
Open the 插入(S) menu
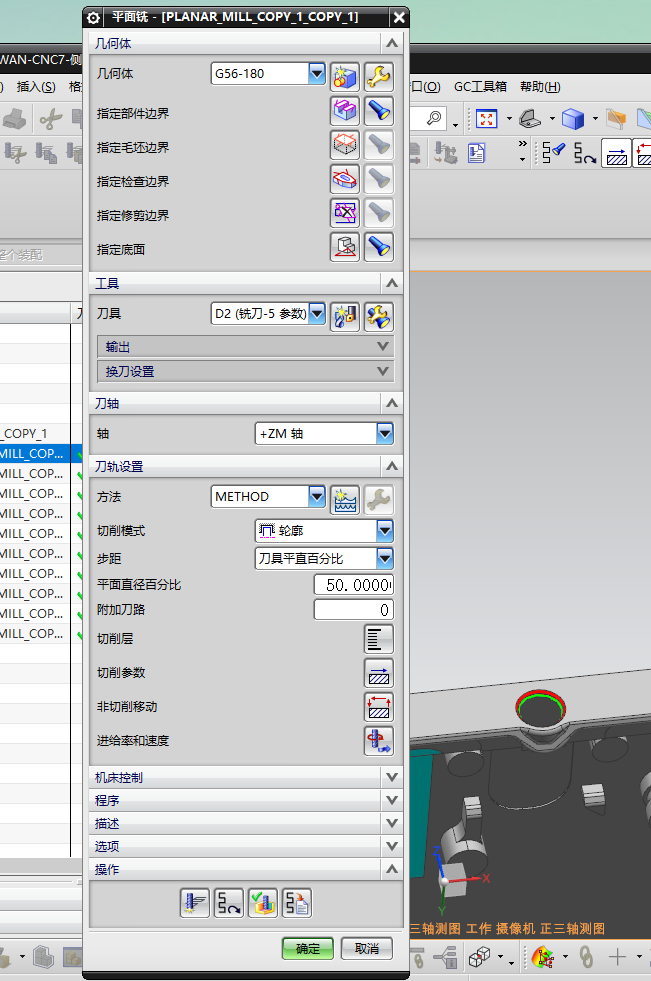36,87
